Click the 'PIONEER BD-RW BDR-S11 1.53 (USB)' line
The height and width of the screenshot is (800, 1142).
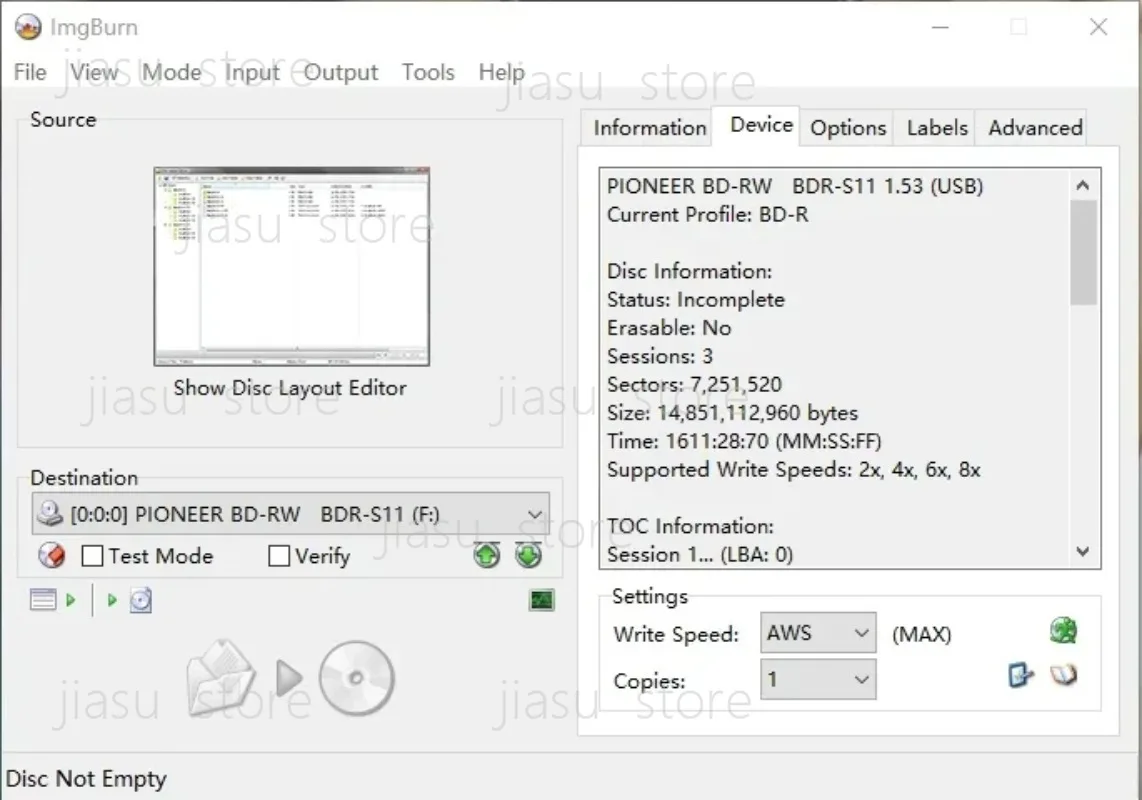[795, 187]
